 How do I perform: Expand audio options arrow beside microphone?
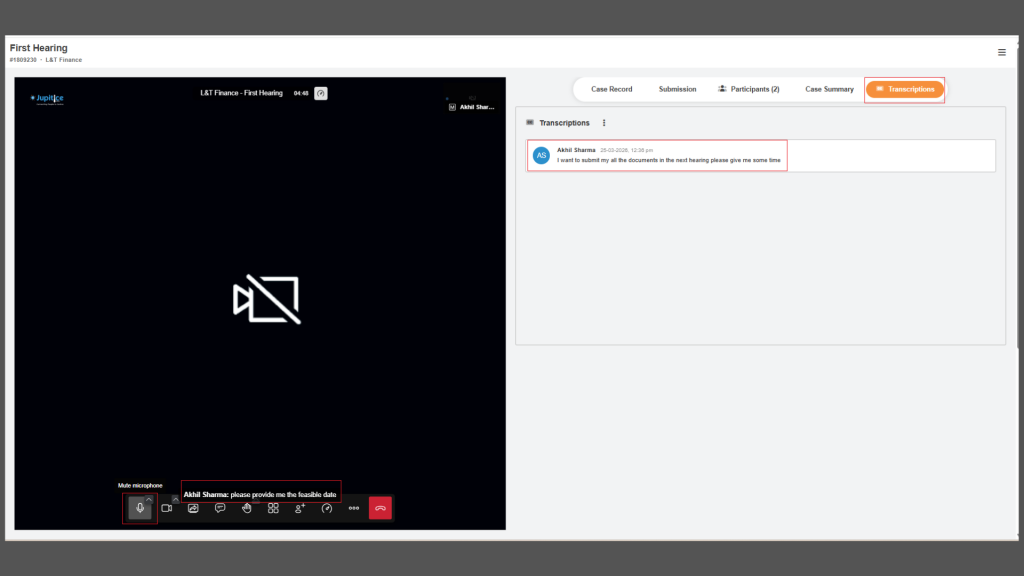click(150, 499)
